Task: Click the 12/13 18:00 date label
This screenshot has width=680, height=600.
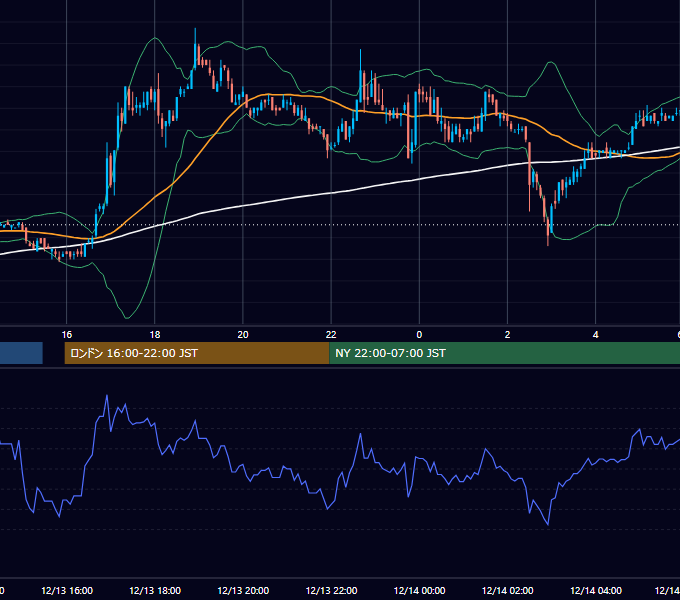Action: pos(155,590)
